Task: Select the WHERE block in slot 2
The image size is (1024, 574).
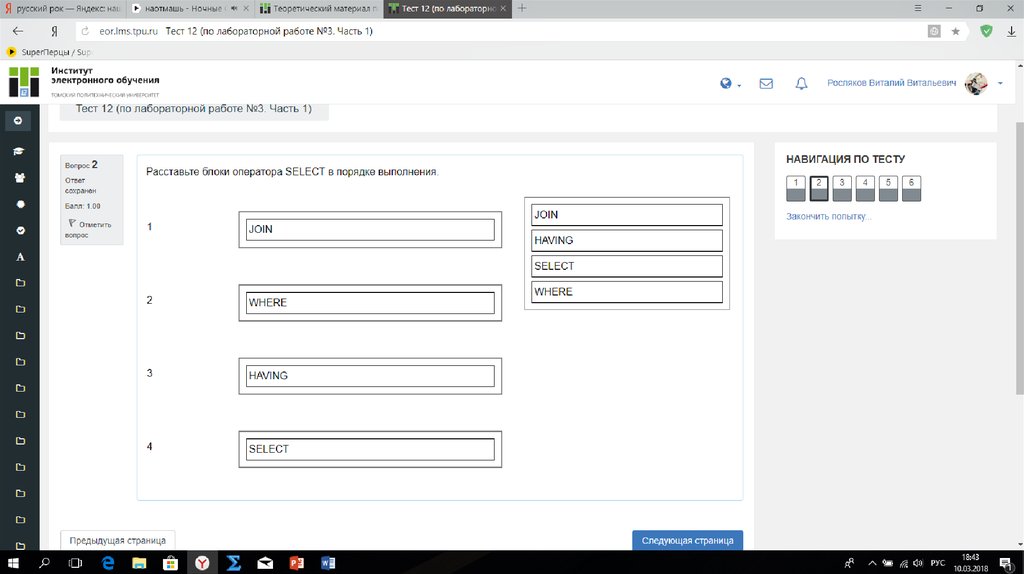Action: (x=370, y=302)
